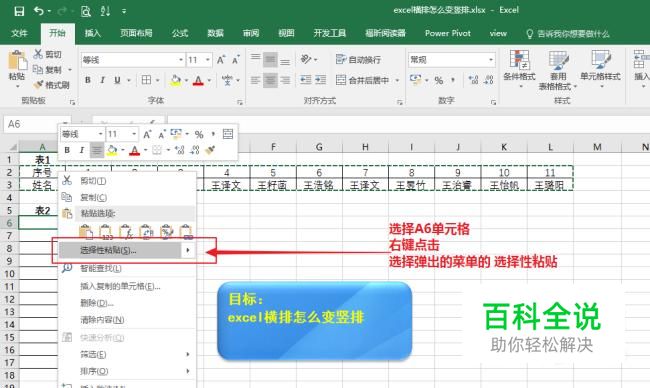Toggle center alignment on the mini toolbar

tap(97, 150)
